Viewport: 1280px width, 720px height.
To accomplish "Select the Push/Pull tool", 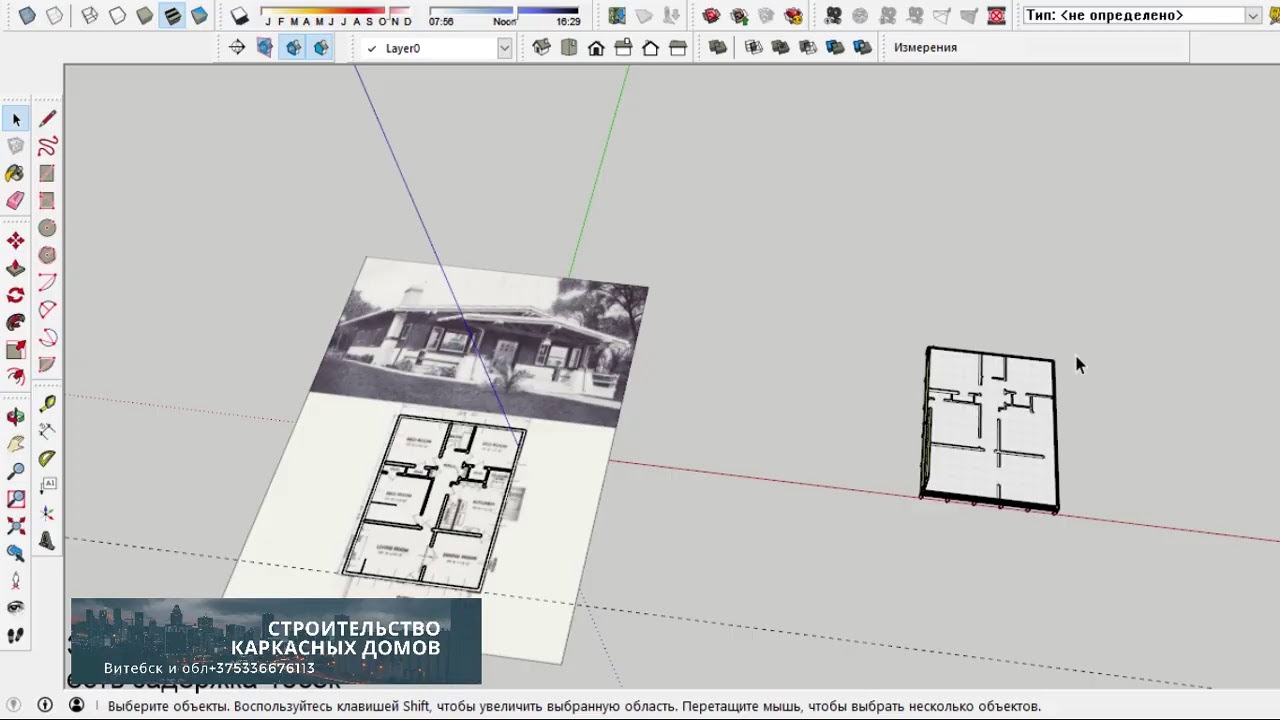I will pyautogui.click(x=16, y=268).
